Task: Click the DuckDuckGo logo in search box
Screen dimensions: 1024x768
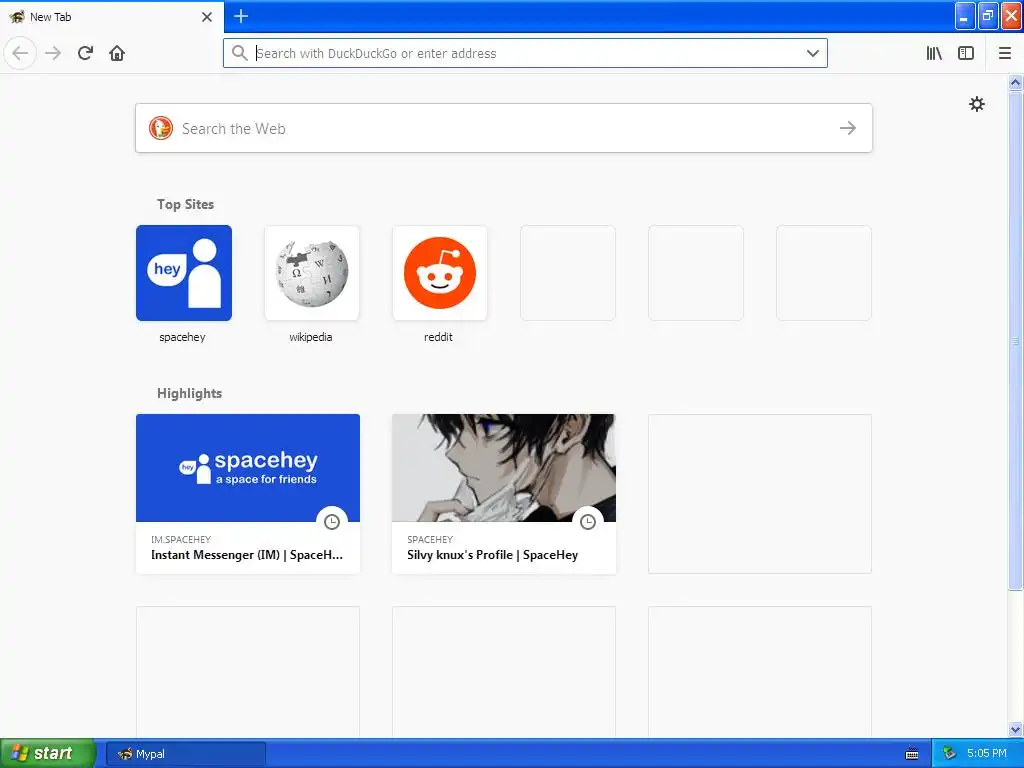Action: 161,128
